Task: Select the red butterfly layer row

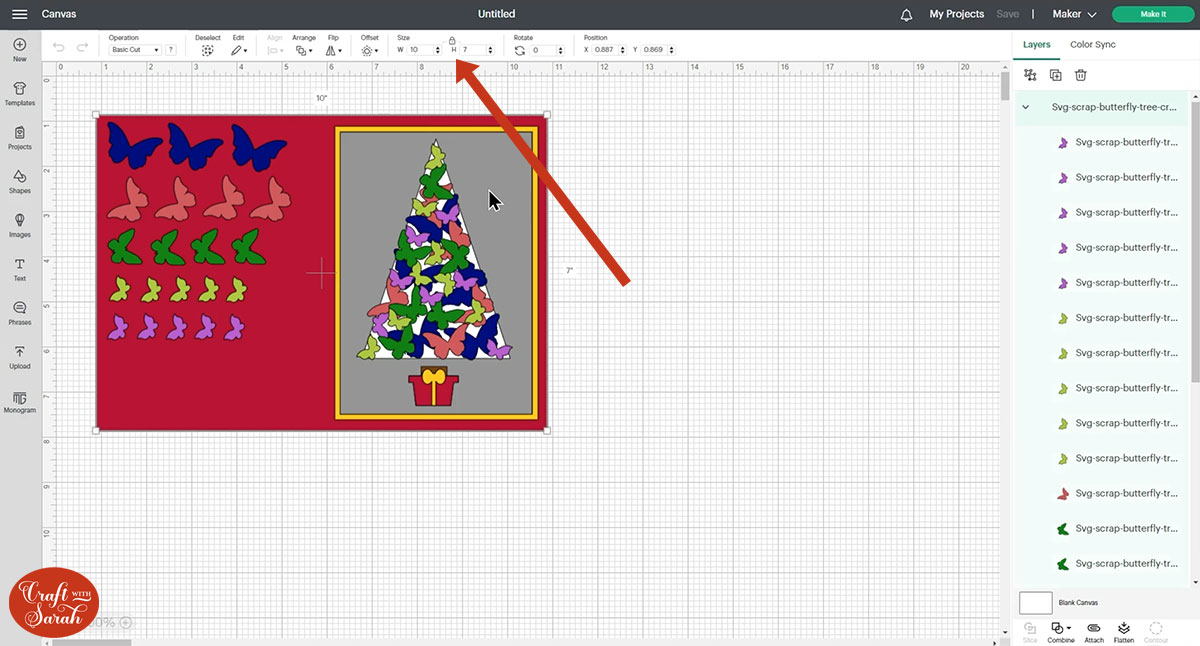Action: [x=1104, y=493]
